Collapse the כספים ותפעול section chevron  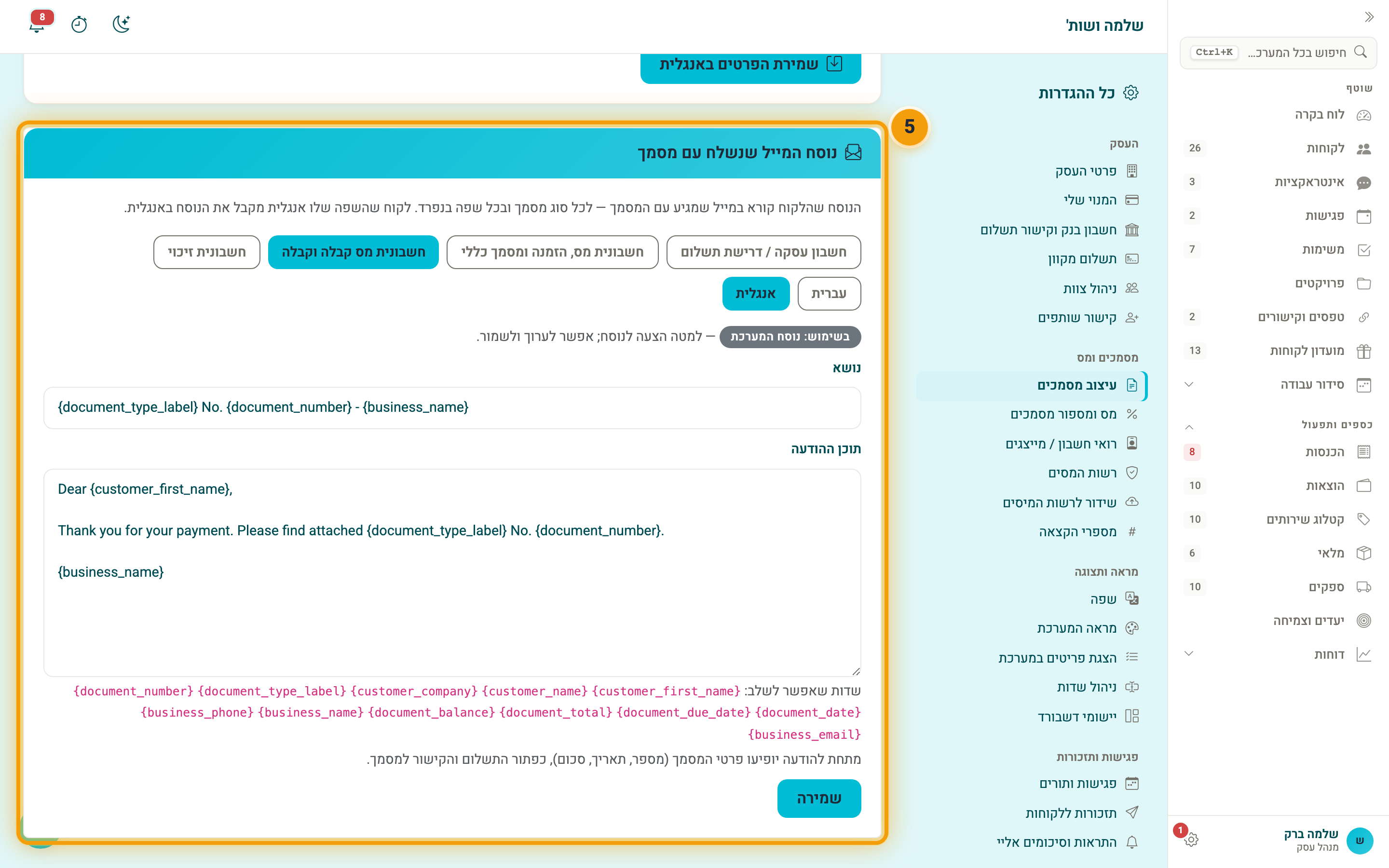point(1189,427)
